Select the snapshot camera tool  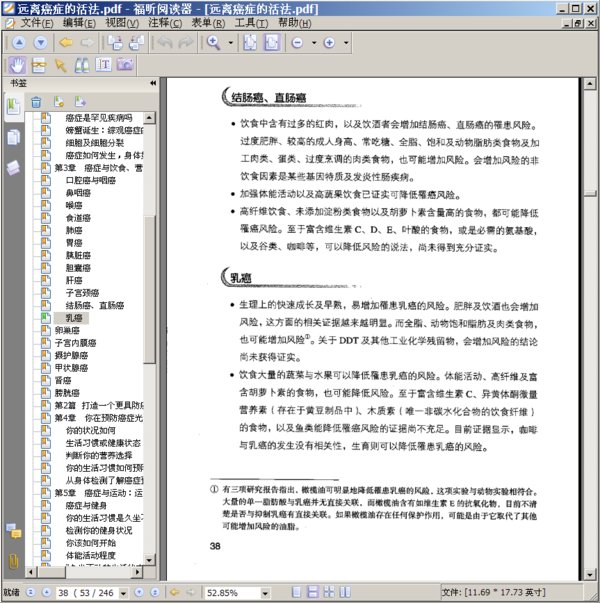pos(125,64)
